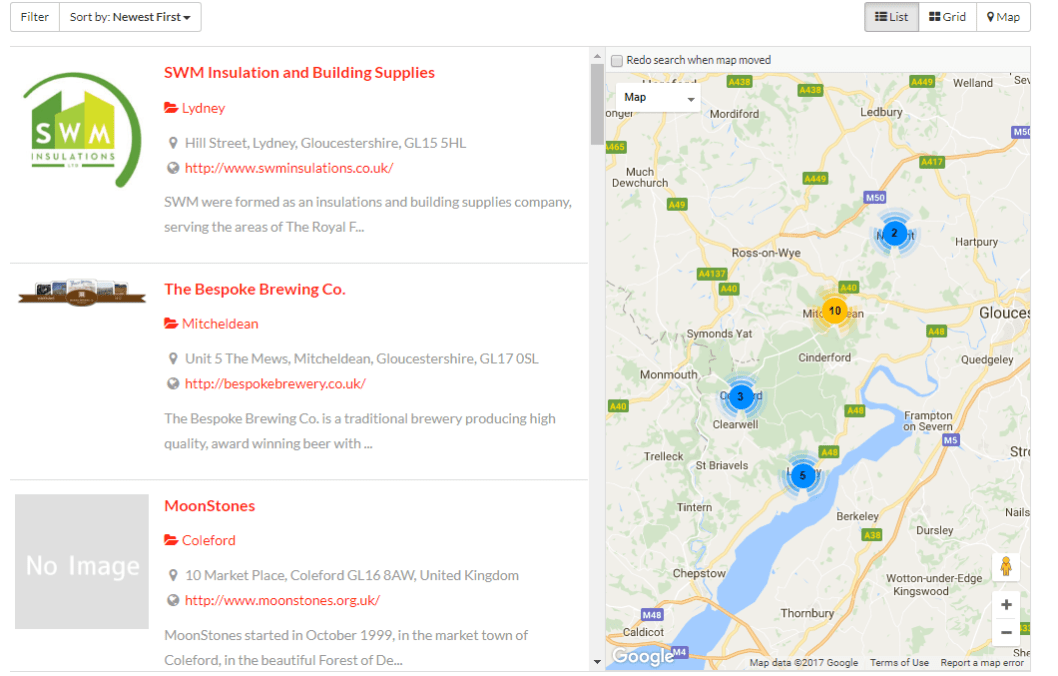Viewport: 1058px width, 676px height.
Task: Open Report a map error link
Action: tap(982, 663)
